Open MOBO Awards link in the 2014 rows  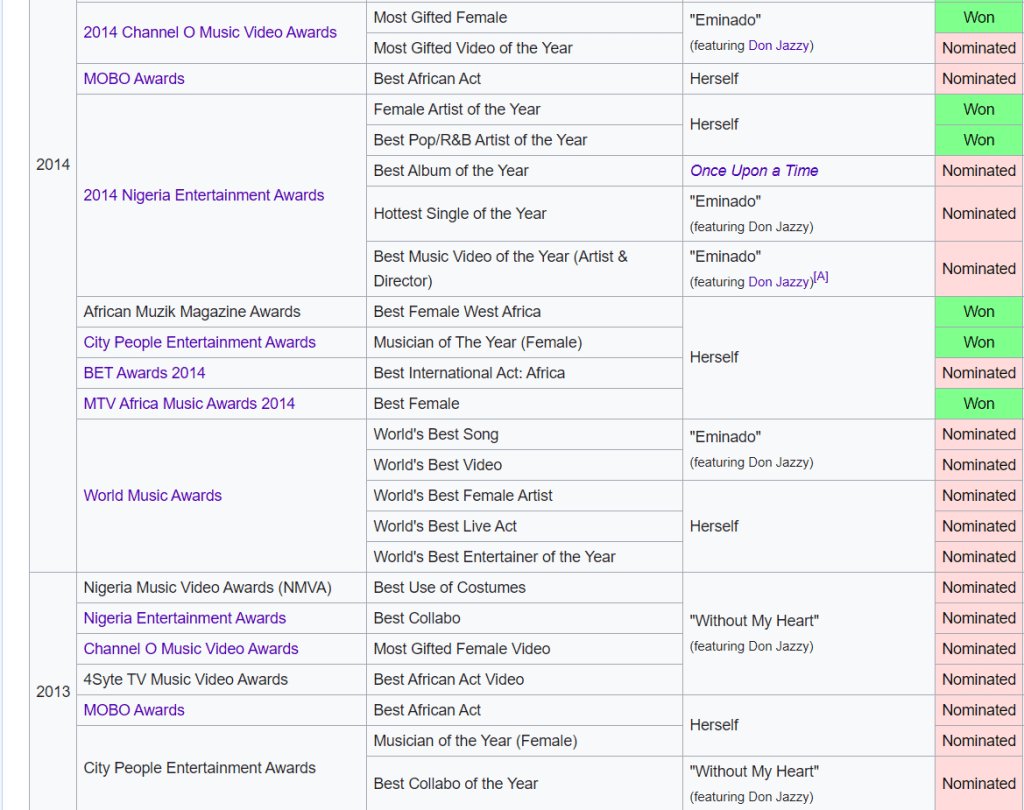coord(134,79)
